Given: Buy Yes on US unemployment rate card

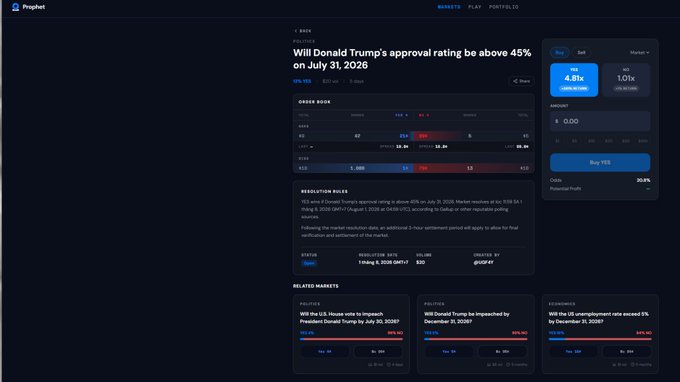Looking at the screenshot, I should click(x=573, y=352).
